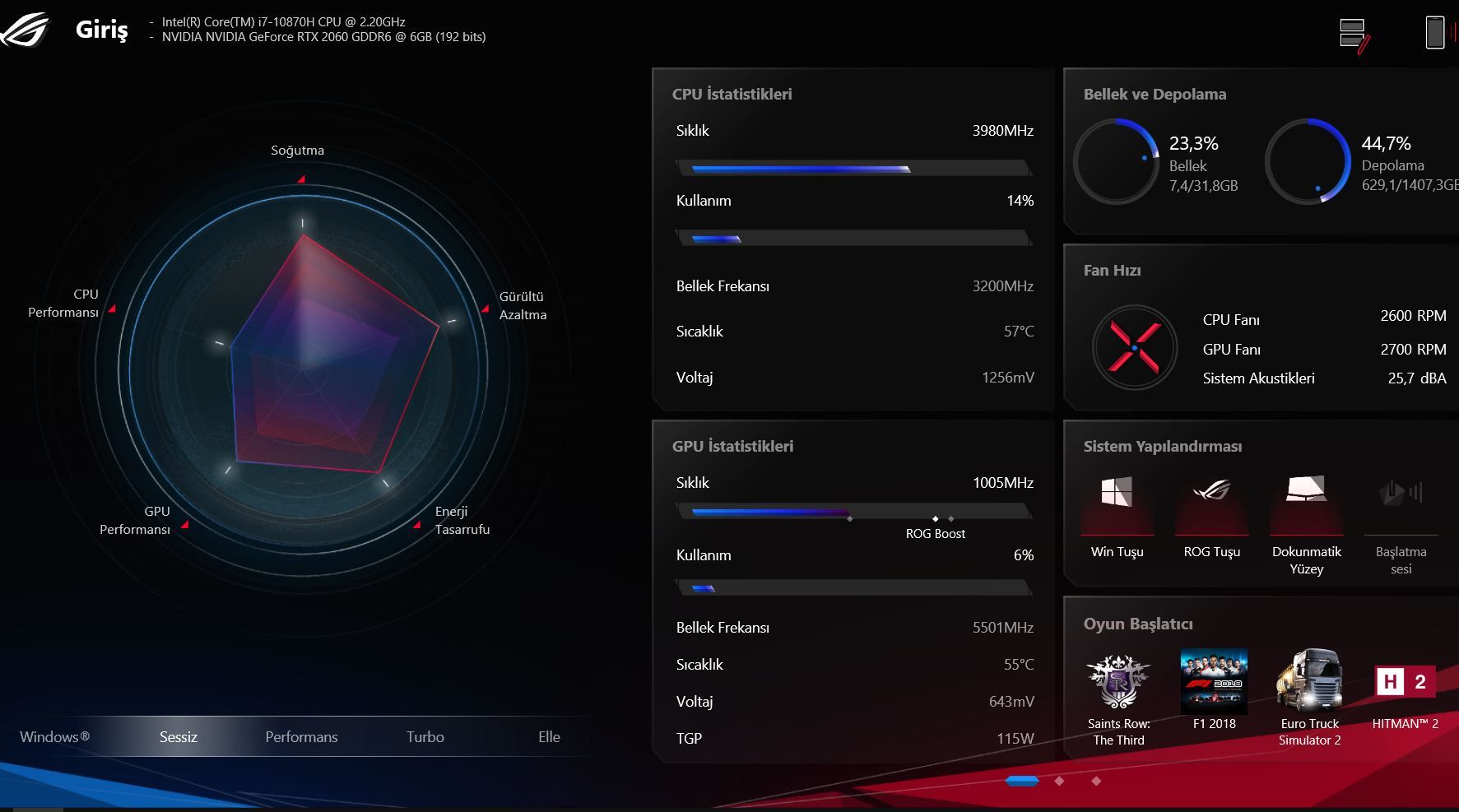
Task: Switch to the Windows® operating mode
Action: pos(54,736)
